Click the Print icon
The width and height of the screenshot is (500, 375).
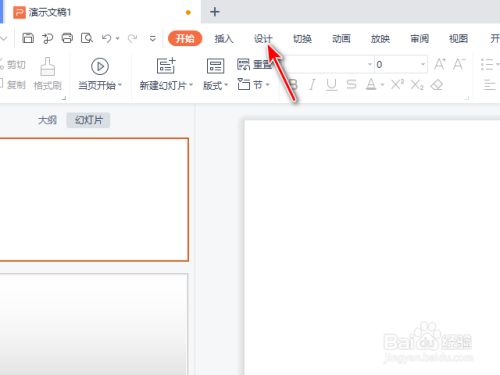pyautogui.click(x=67, y=39)
